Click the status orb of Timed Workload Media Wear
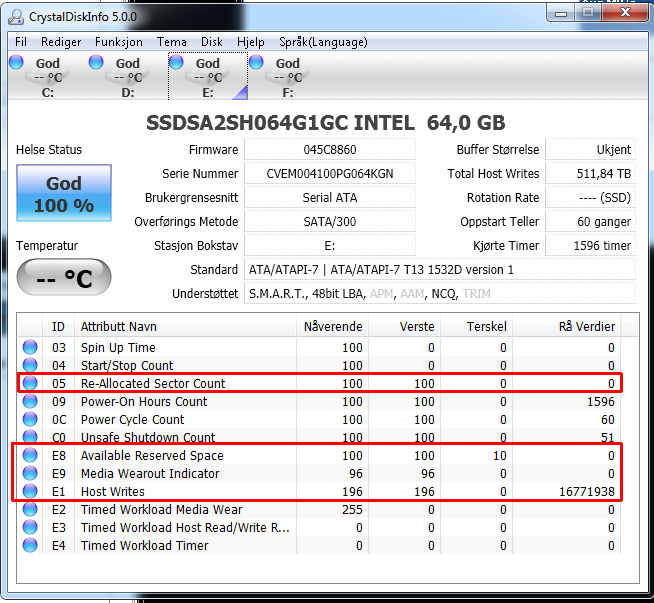This screenshot has width=654, height=603. (30, 509)
